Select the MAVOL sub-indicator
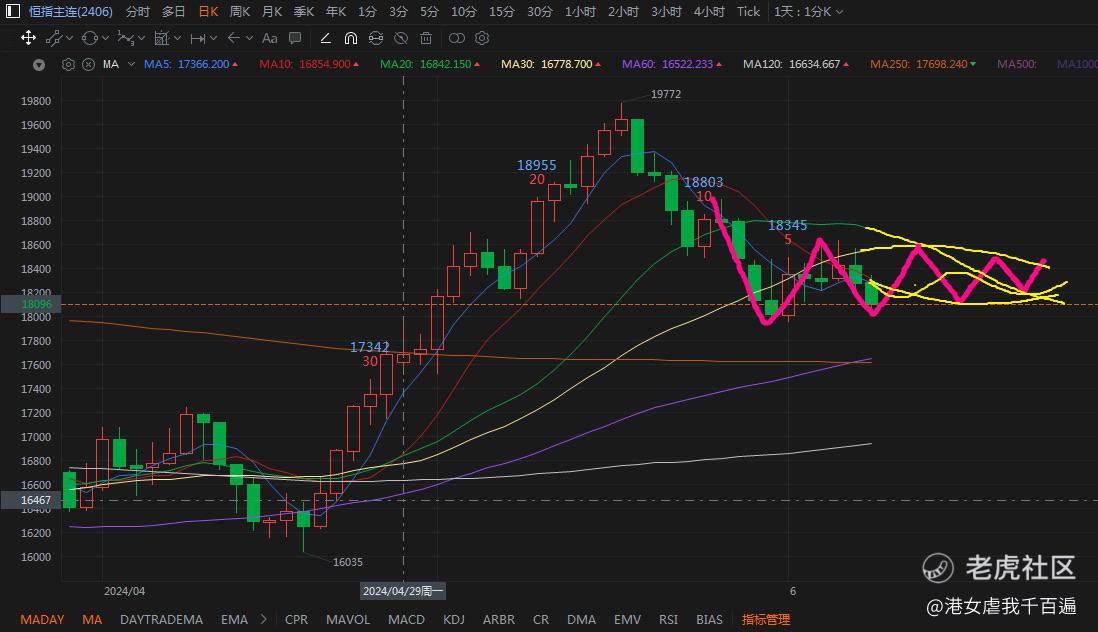 click(x=348, y=619)
